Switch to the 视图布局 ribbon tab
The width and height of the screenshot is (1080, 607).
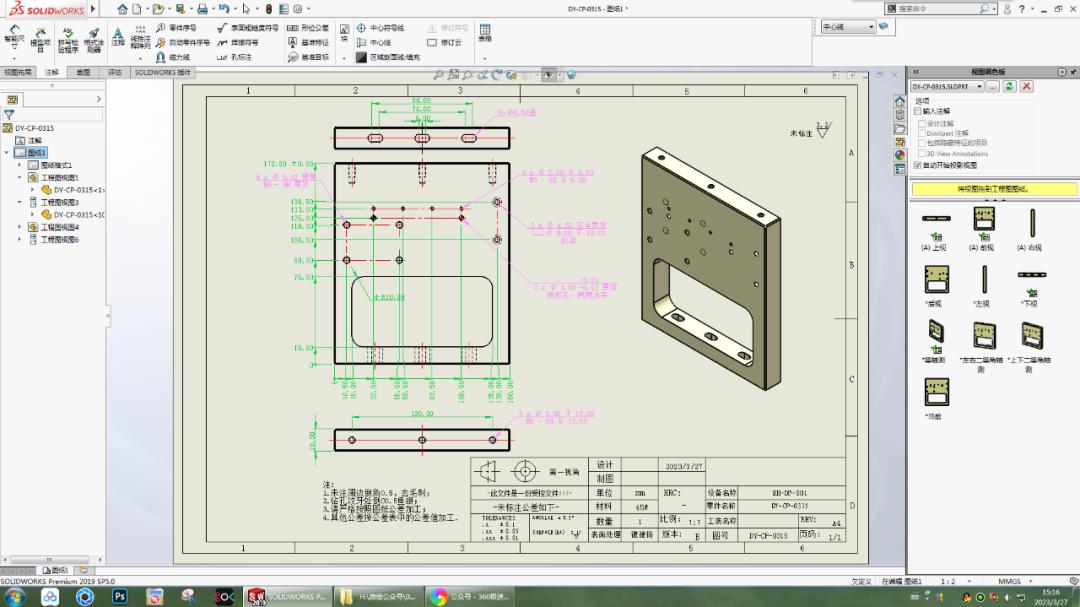[x=20, y=71]
